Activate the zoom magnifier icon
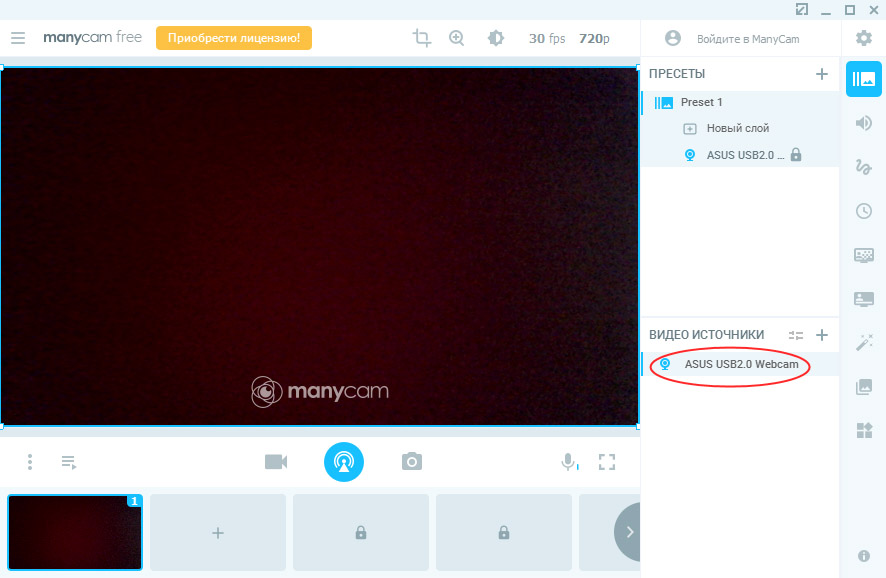This screenshot has width=886, height=578. click(x=457, y=38)
